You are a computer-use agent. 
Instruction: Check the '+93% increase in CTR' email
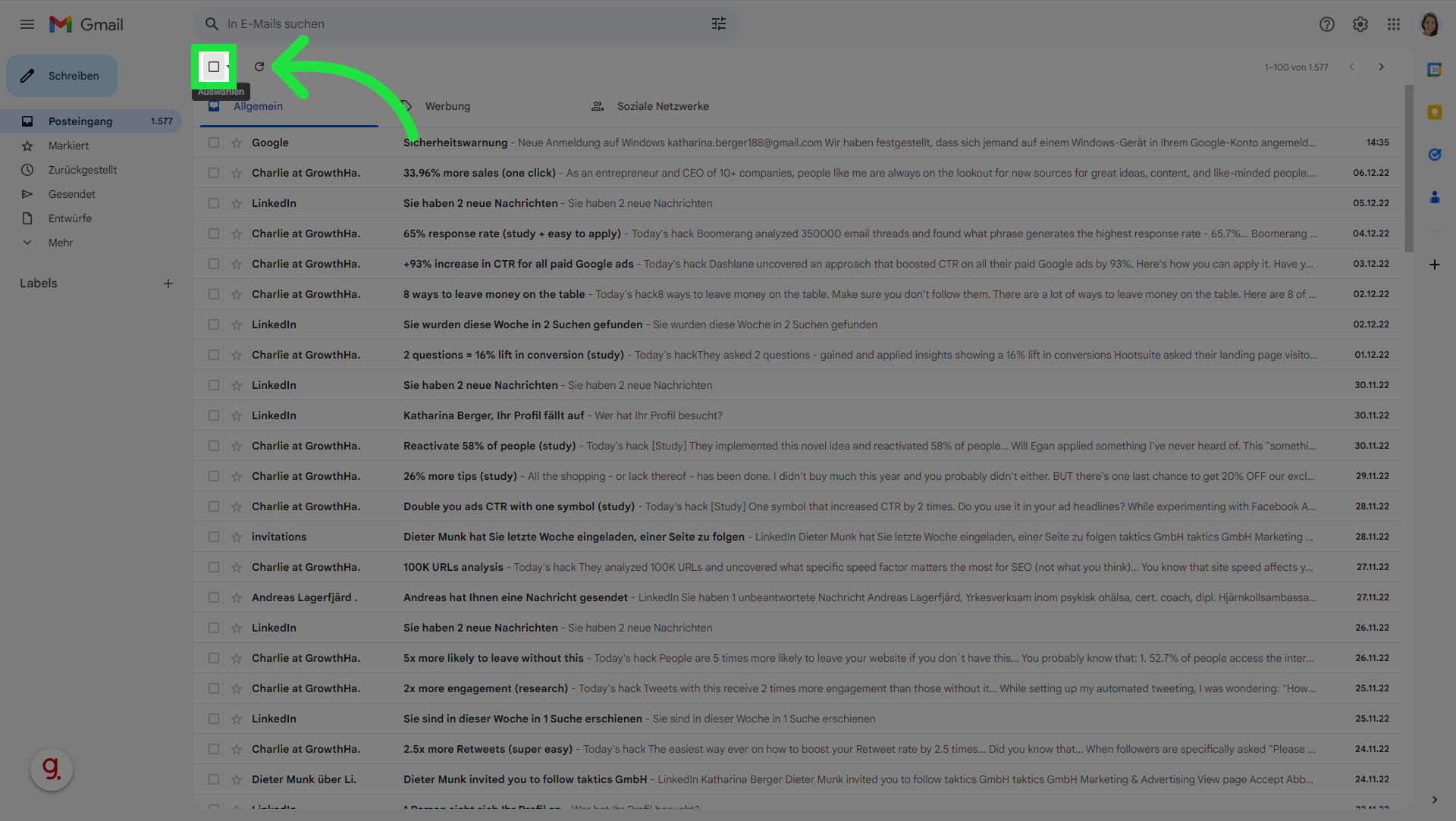[214, 264]
